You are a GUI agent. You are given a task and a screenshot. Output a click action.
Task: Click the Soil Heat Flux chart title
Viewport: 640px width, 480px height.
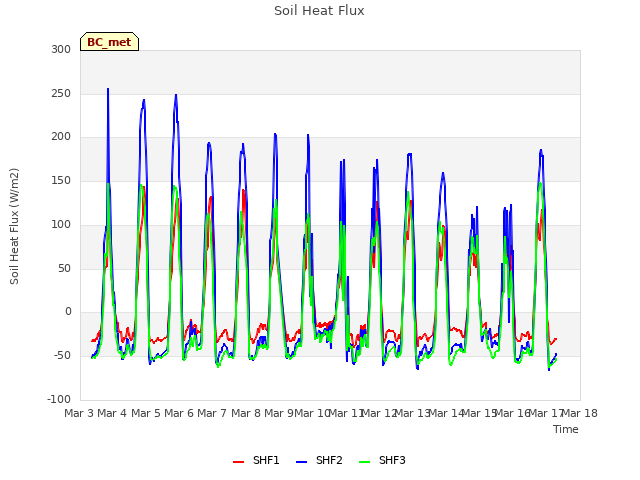319,11
